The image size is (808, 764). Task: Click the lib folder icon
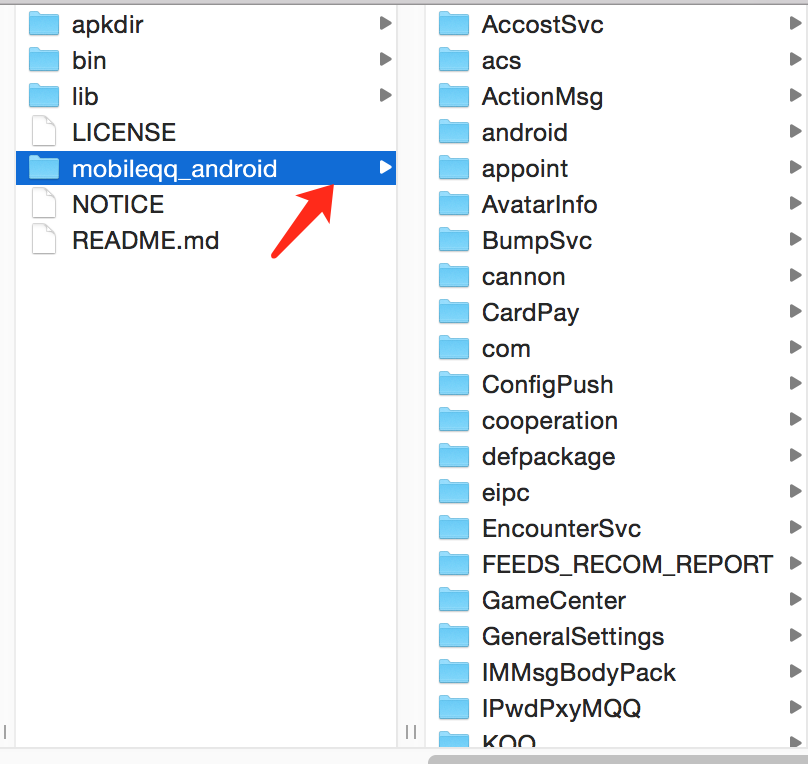[x=44, y=96]
